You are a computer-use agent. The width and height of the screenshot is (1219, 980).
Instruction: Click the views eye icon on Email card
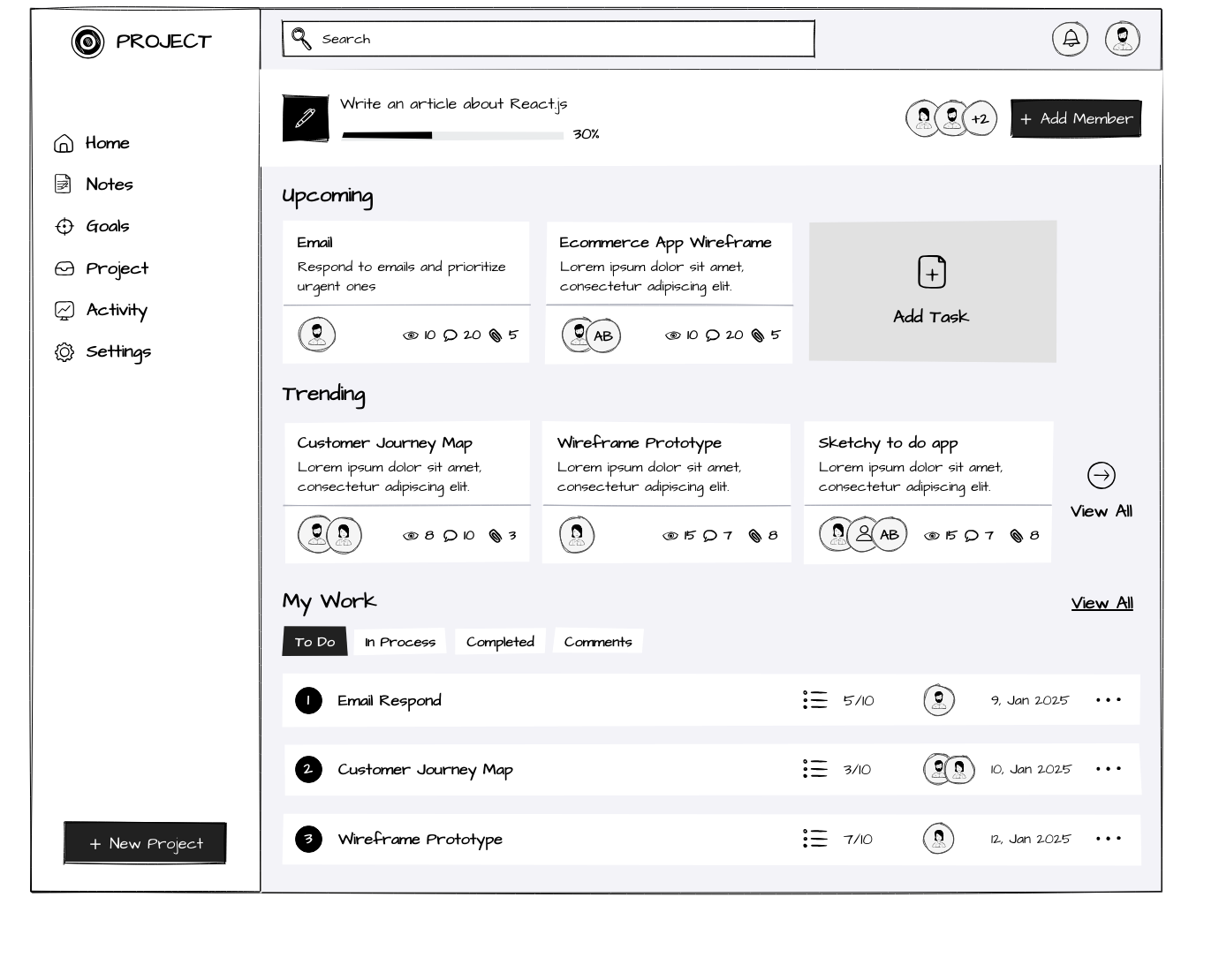[410, 335]
